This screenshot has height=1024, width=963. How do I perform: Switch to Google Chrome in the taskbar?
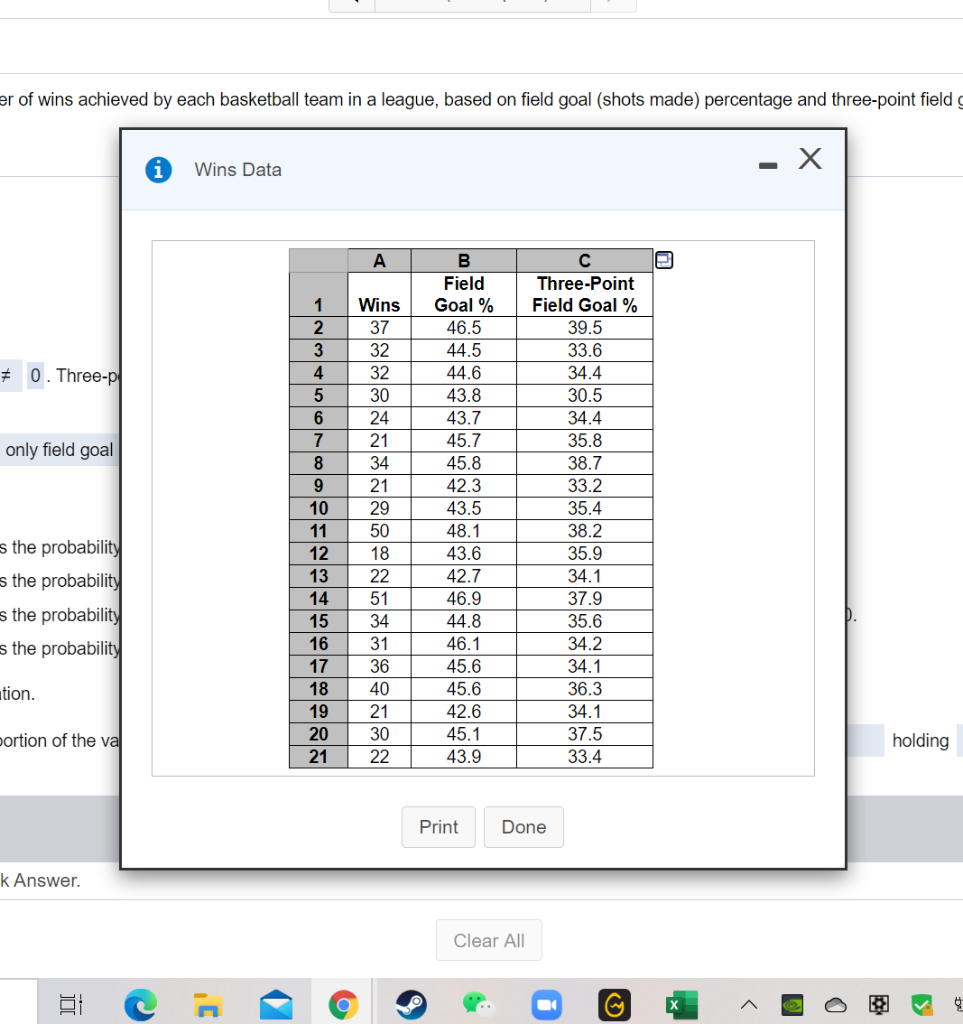(343, 1004)
